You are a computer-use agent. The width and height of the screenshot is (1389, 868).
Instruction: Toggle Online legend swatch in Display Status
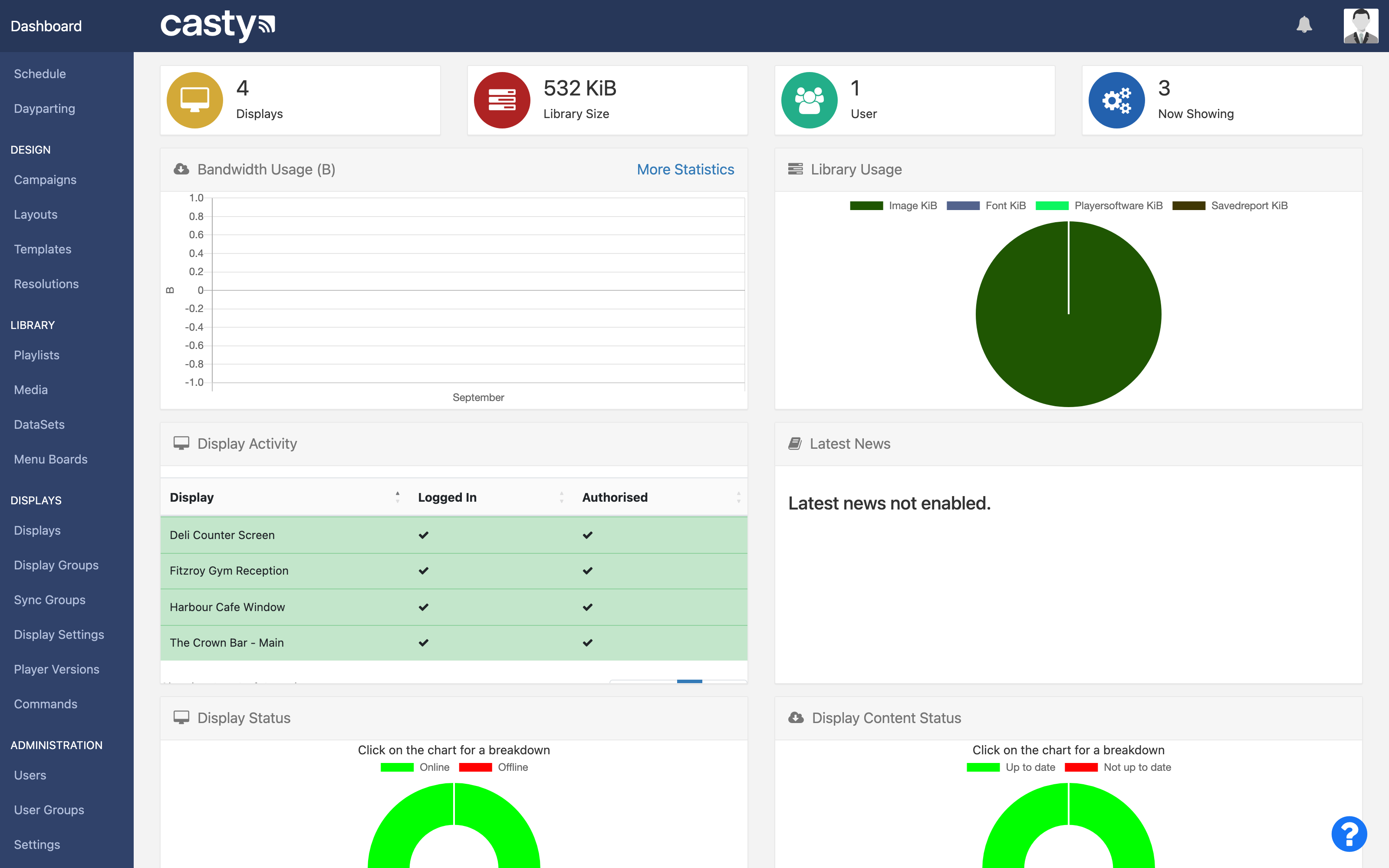pyautogui.click(x=397, y=767)
